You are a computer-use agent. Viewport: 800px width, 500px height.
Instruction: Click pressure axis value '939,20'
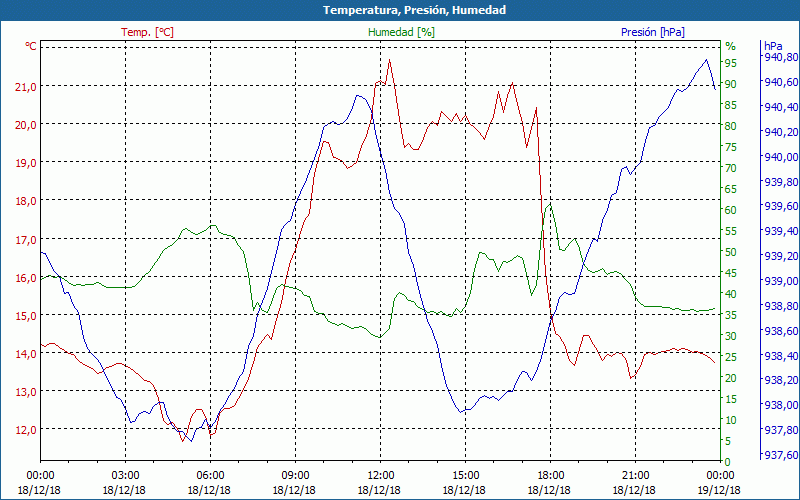pos(782,256)
